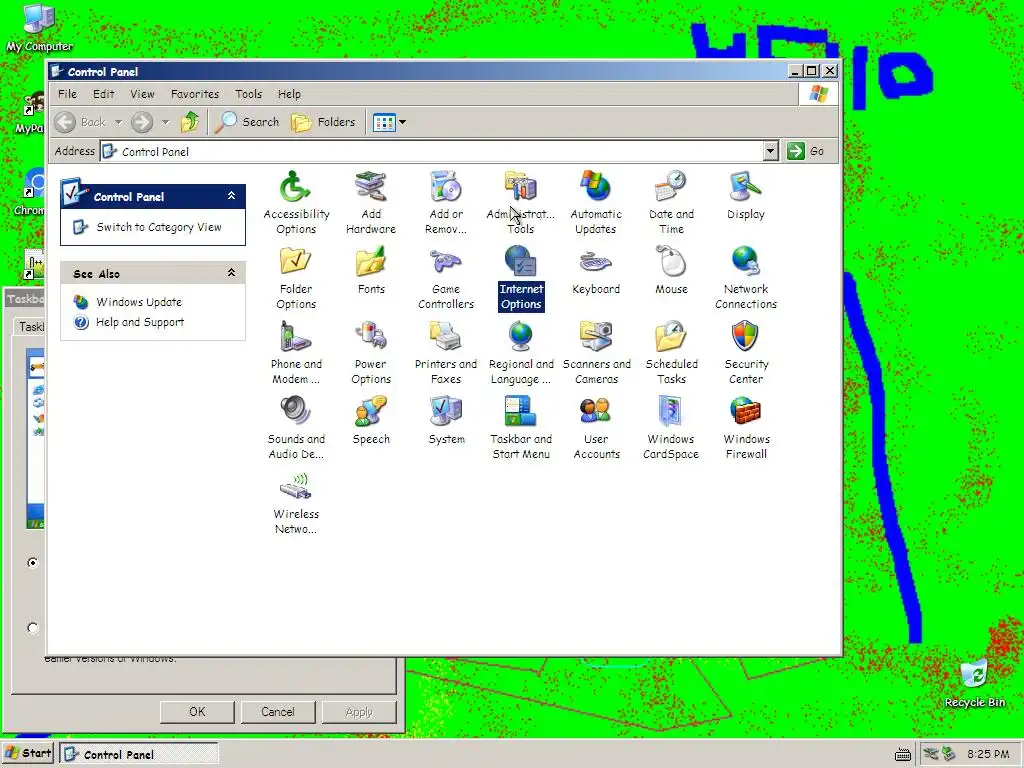The width and height of the screenshot is (1024, 768).
Task: Open Wireless Network Setup icon
Action: point(296,503)
